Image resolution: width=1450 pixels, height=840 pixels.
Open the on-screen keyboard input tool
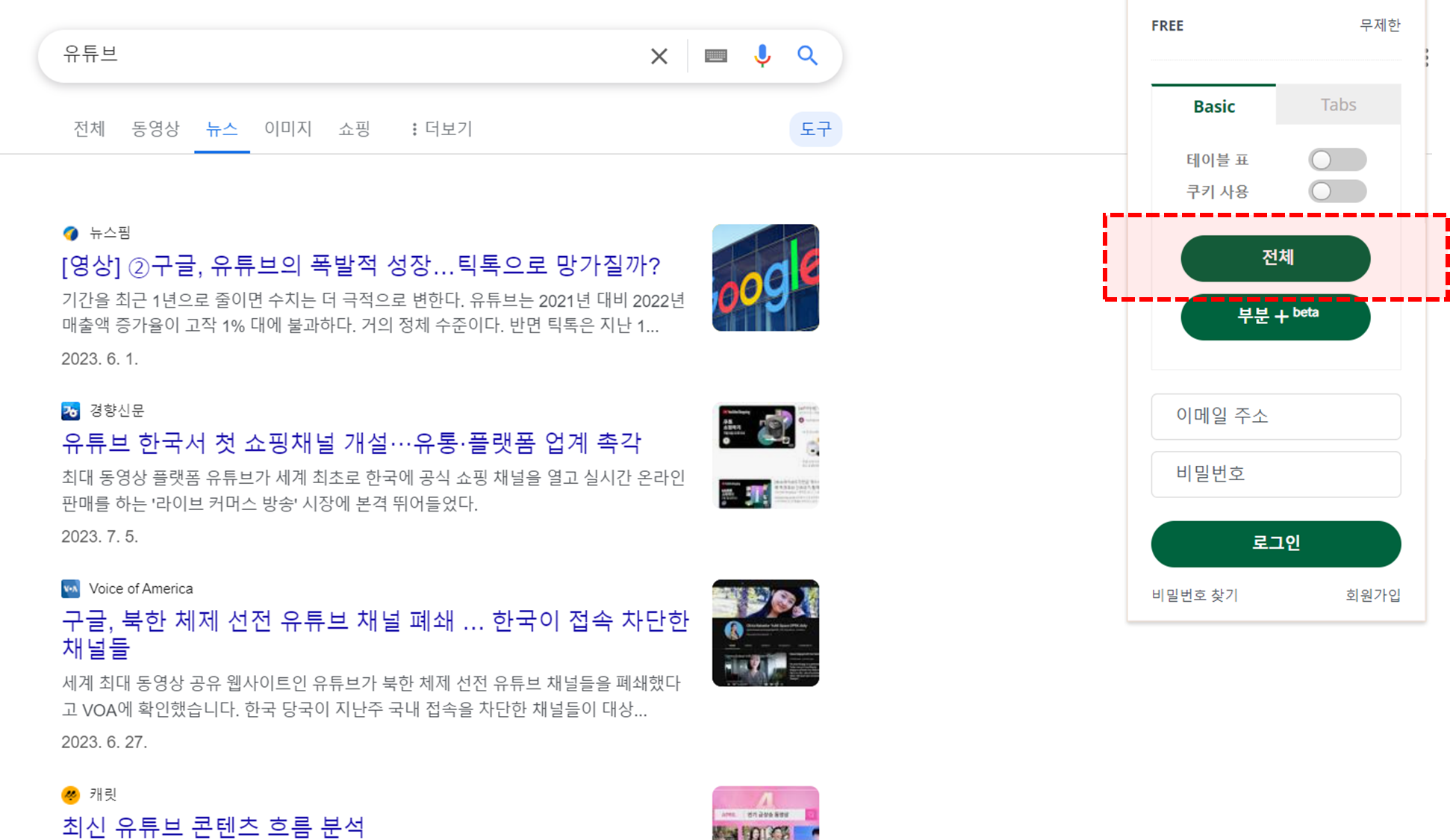click(715, 56)
